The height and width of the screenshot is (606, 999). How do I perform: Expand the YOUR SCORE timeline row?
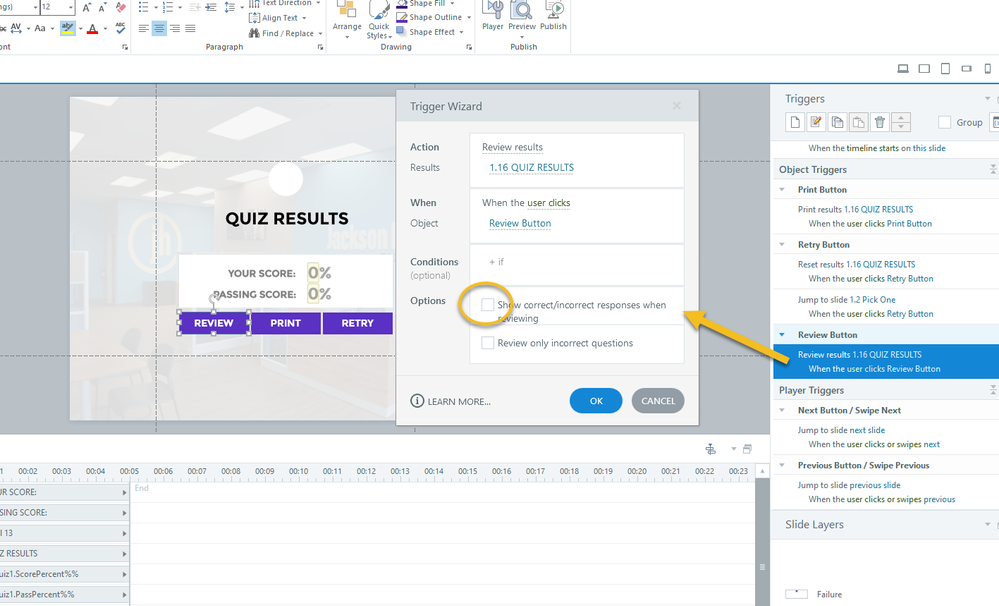click(124, 493)
